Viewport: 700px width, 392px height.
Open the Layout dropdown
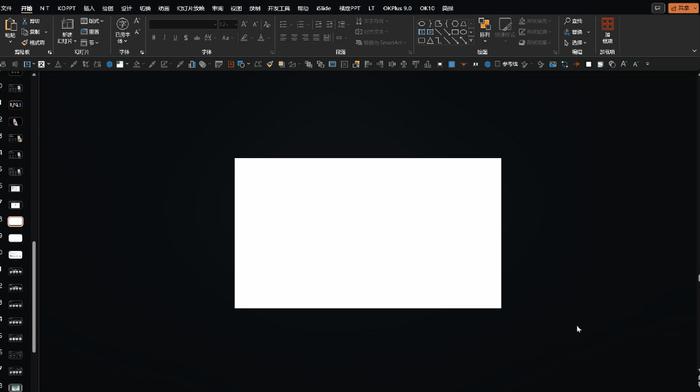point(92,21)
